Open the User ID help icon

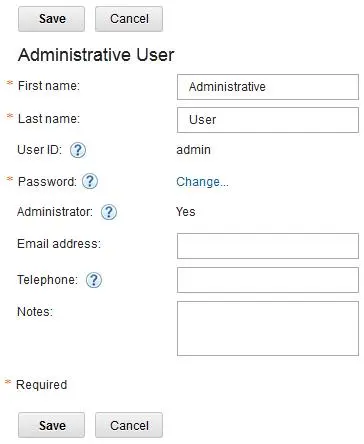point(78,150)
